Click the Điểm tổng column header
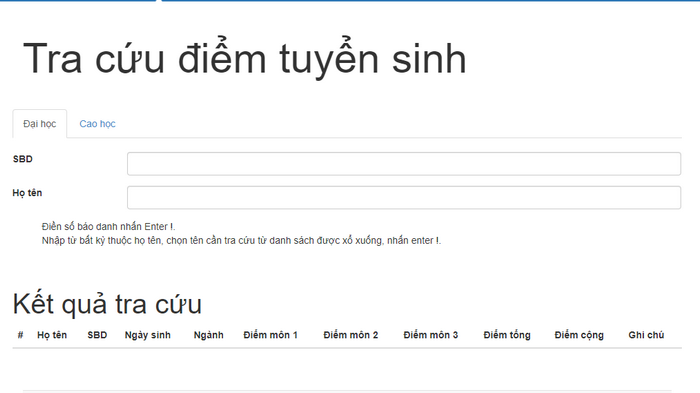 pyautogui.click(x=507, y=335)
